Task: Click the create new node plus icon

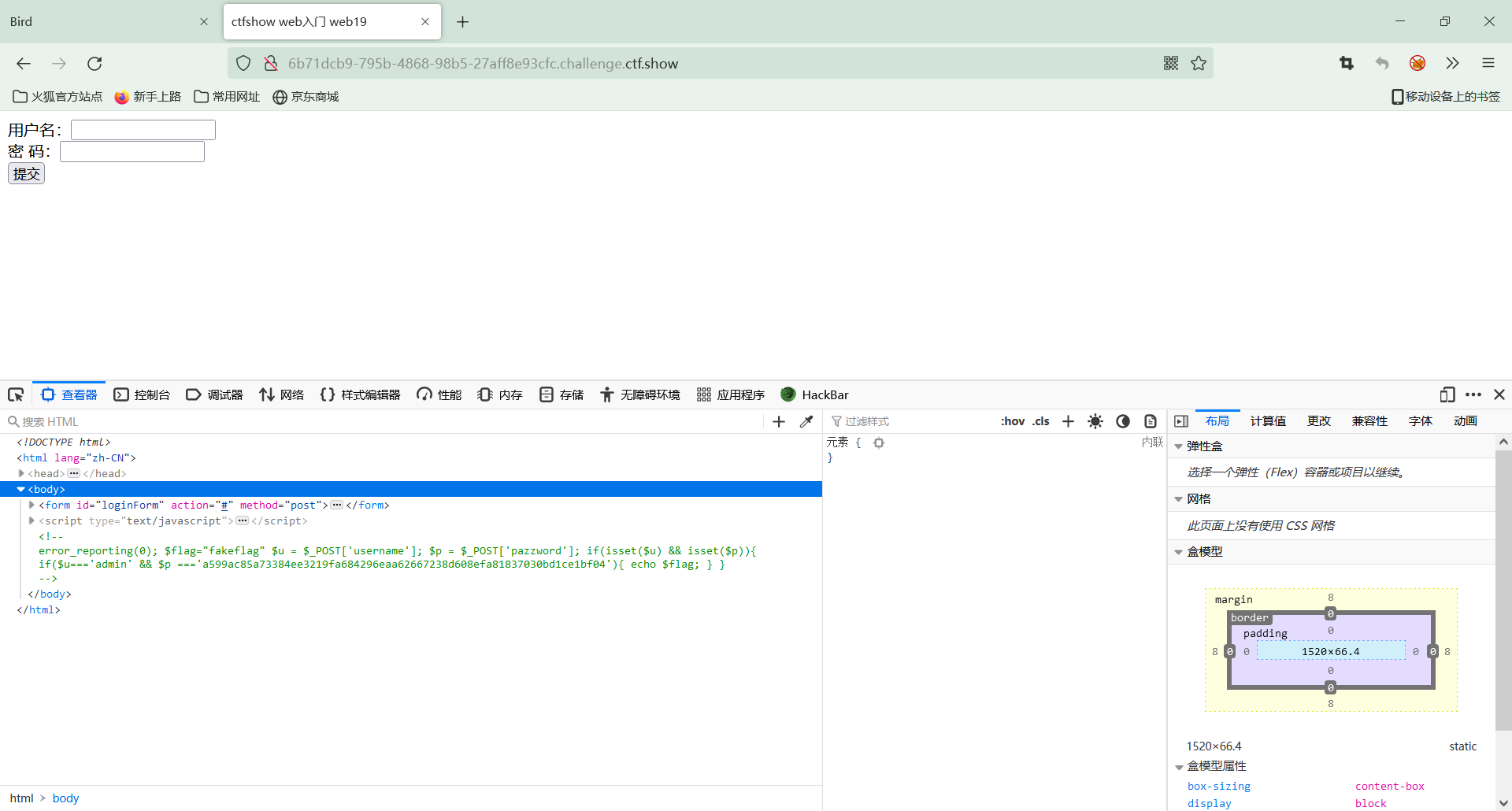Action: pos(779,421)
